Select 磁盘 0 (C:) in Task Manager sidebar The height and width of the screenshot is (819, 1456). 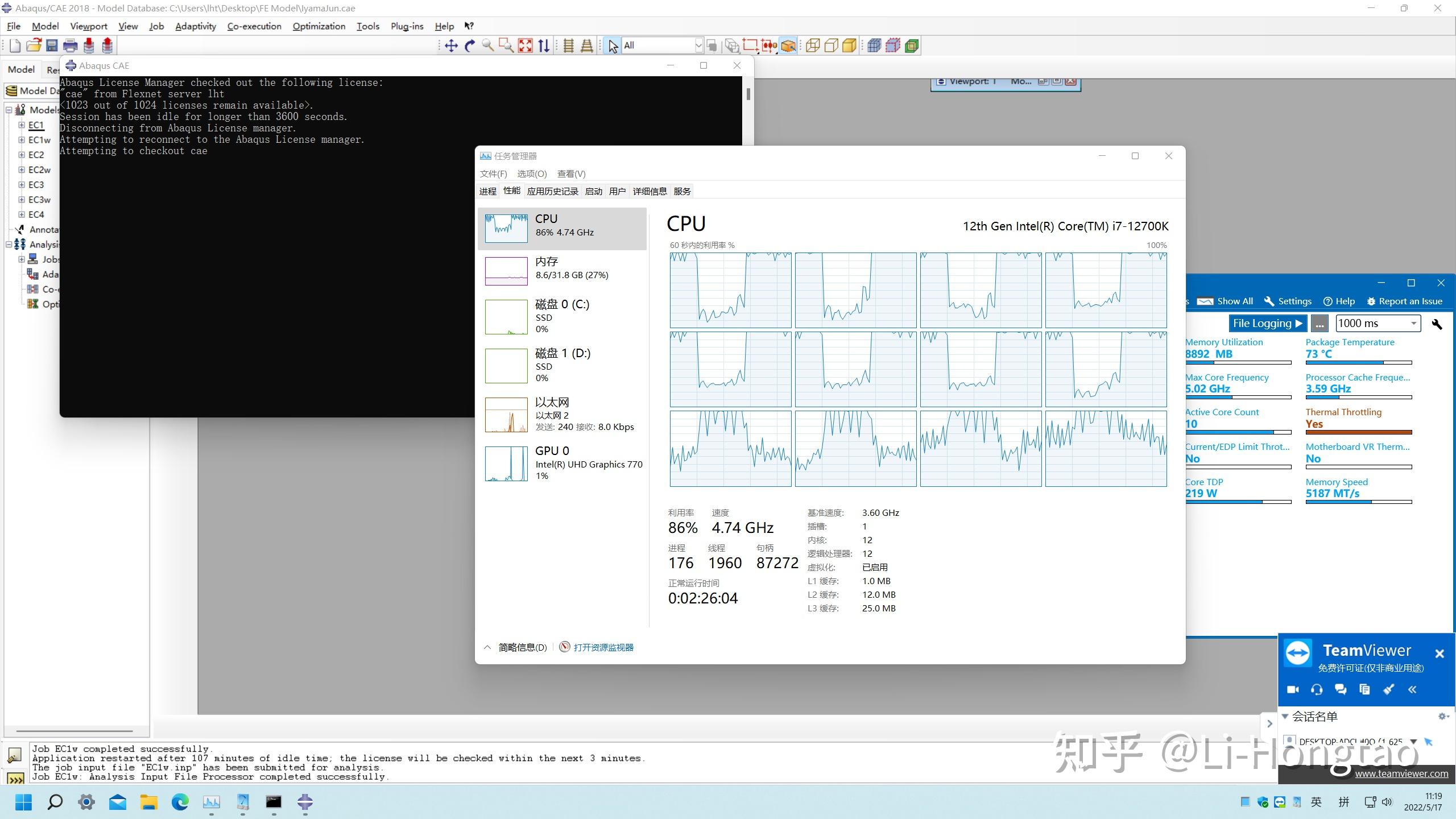pos(562,317)
